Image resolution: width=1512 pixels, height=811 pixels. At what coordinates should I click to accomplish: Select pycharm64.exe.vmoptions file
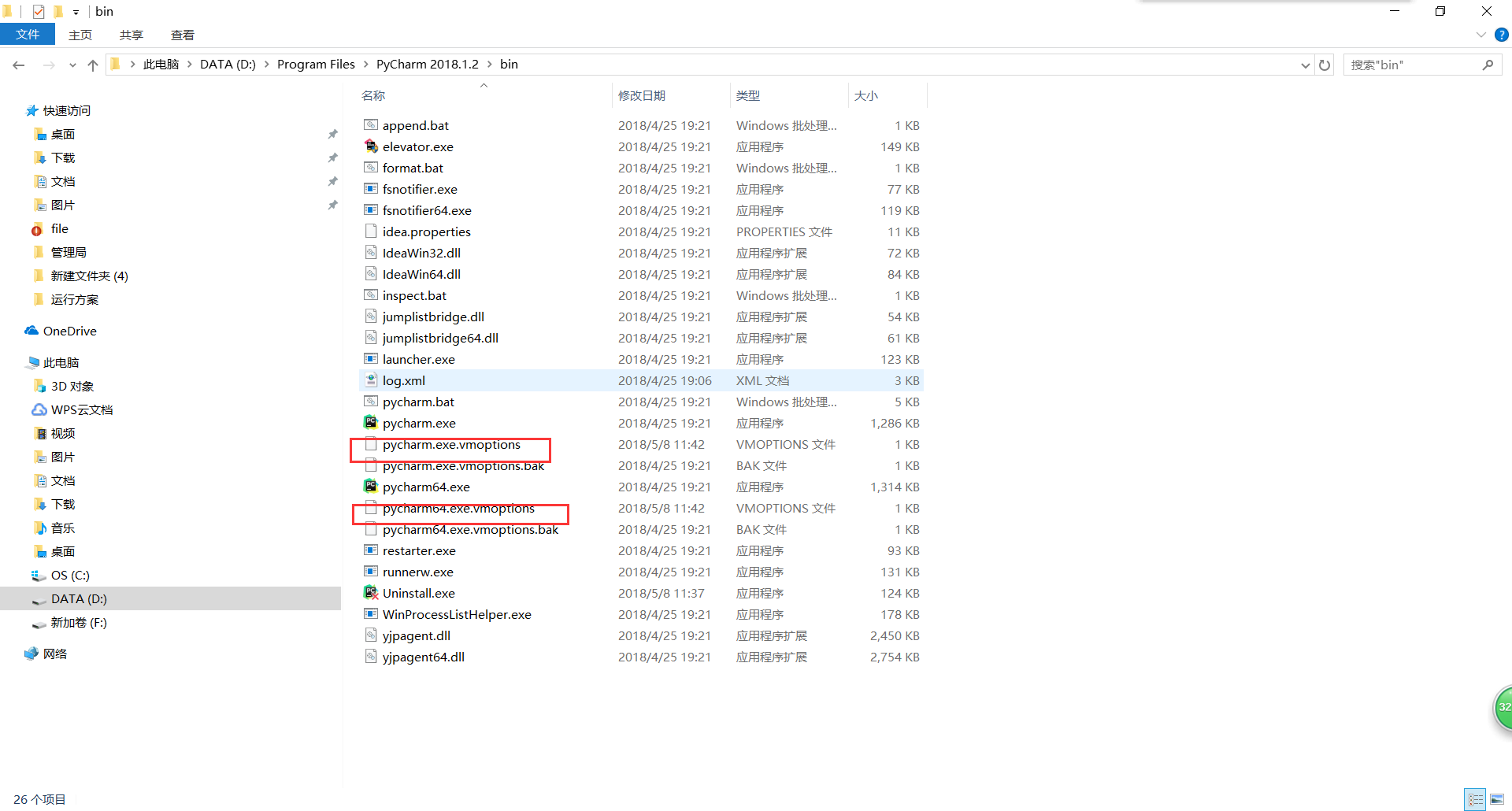[x=641, y=509]
